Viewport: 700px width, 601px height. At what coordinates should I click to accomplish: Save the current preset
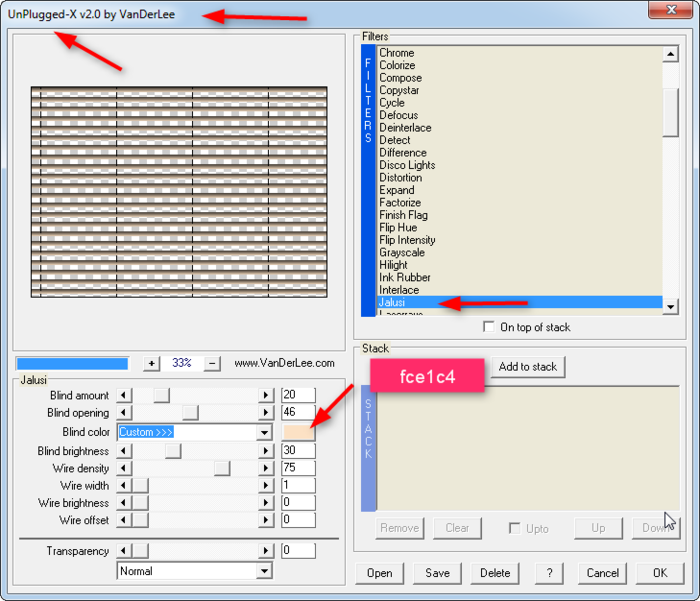tap(438, 573)
